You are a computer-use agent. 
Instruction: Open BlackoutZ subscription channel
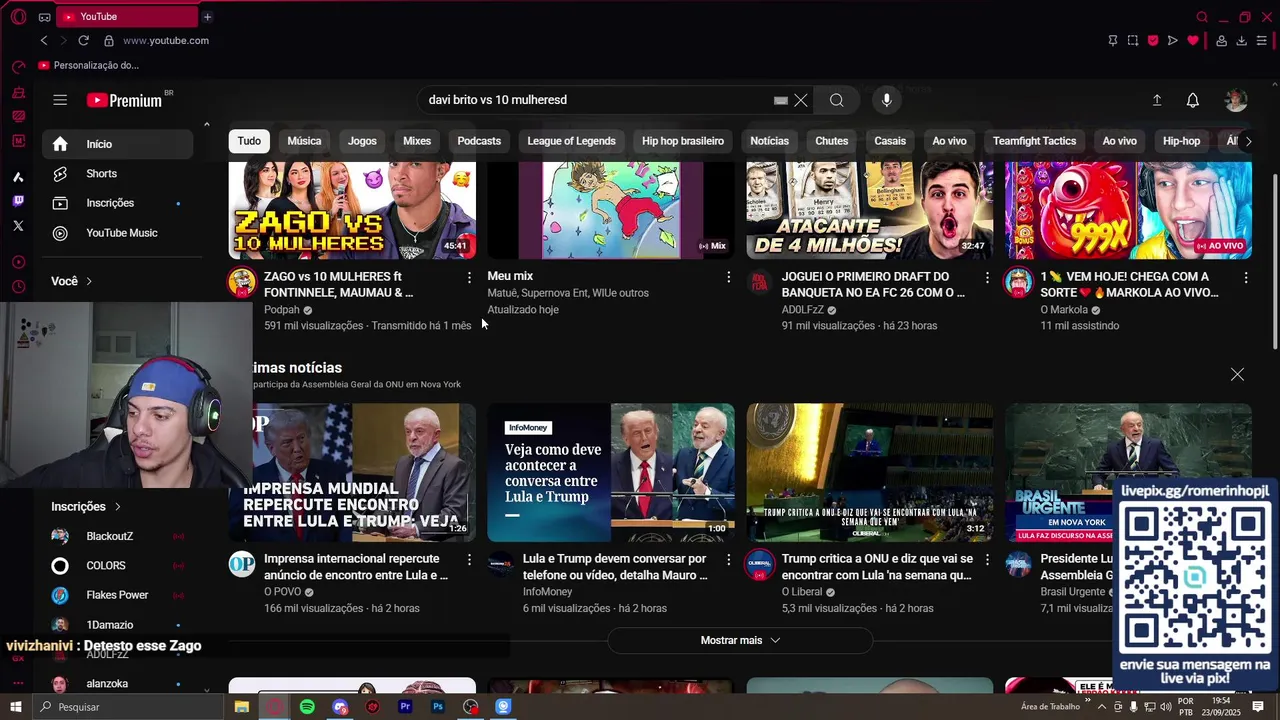pyautogui.click(x=118, y=536)
